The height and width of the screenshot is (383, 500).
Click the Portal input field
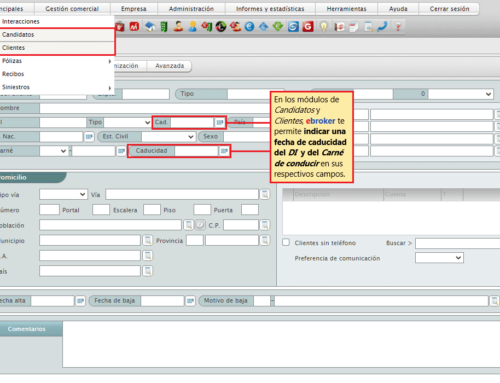(x=101, y=210)
